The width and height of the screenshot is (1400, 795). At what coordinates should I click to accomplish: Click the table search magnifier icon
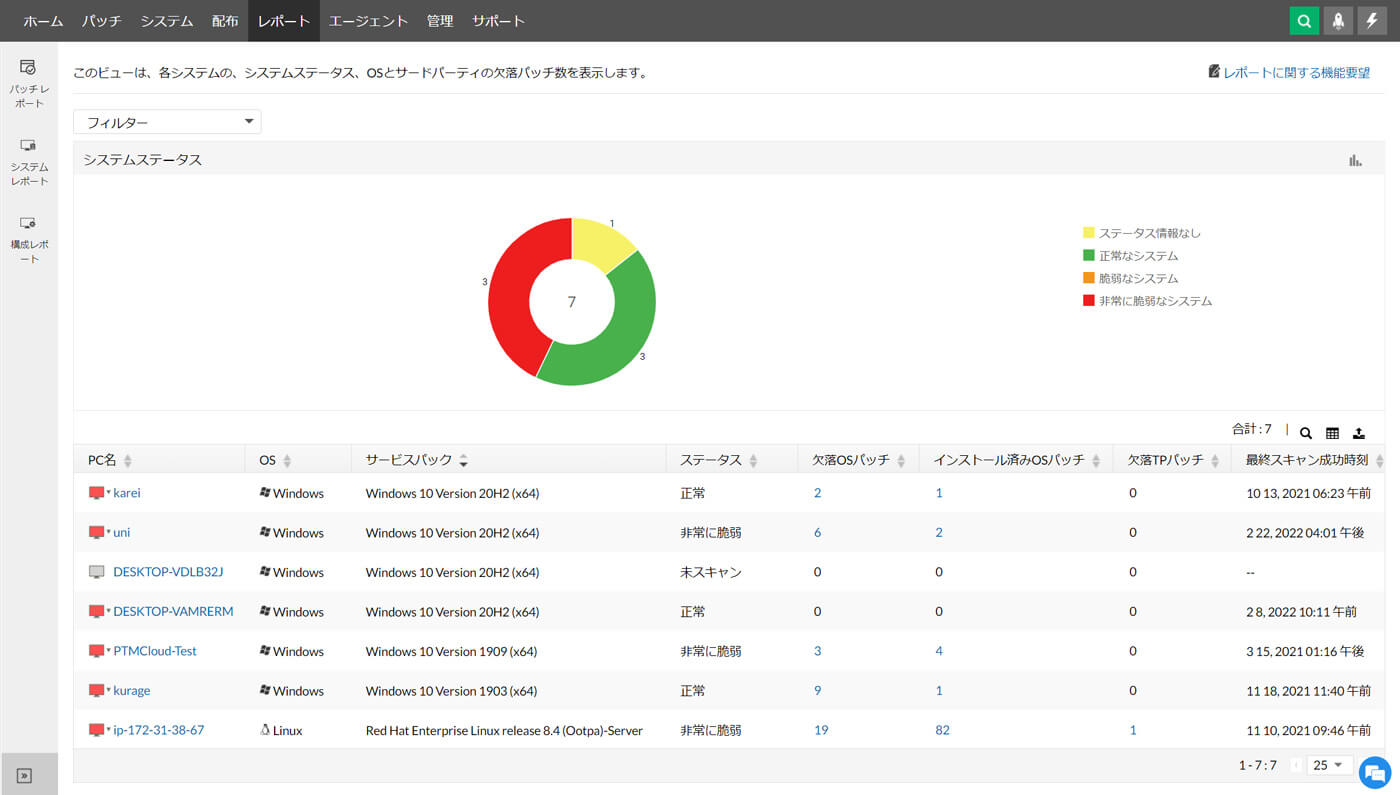click(x=1306, y=433)
